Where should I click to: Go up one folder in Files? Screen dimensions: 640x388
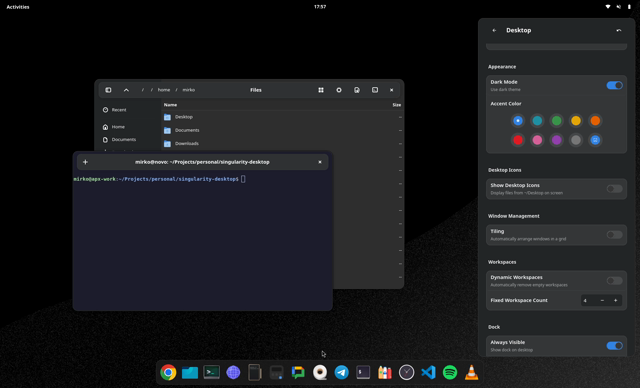click(x=126, y=90)
